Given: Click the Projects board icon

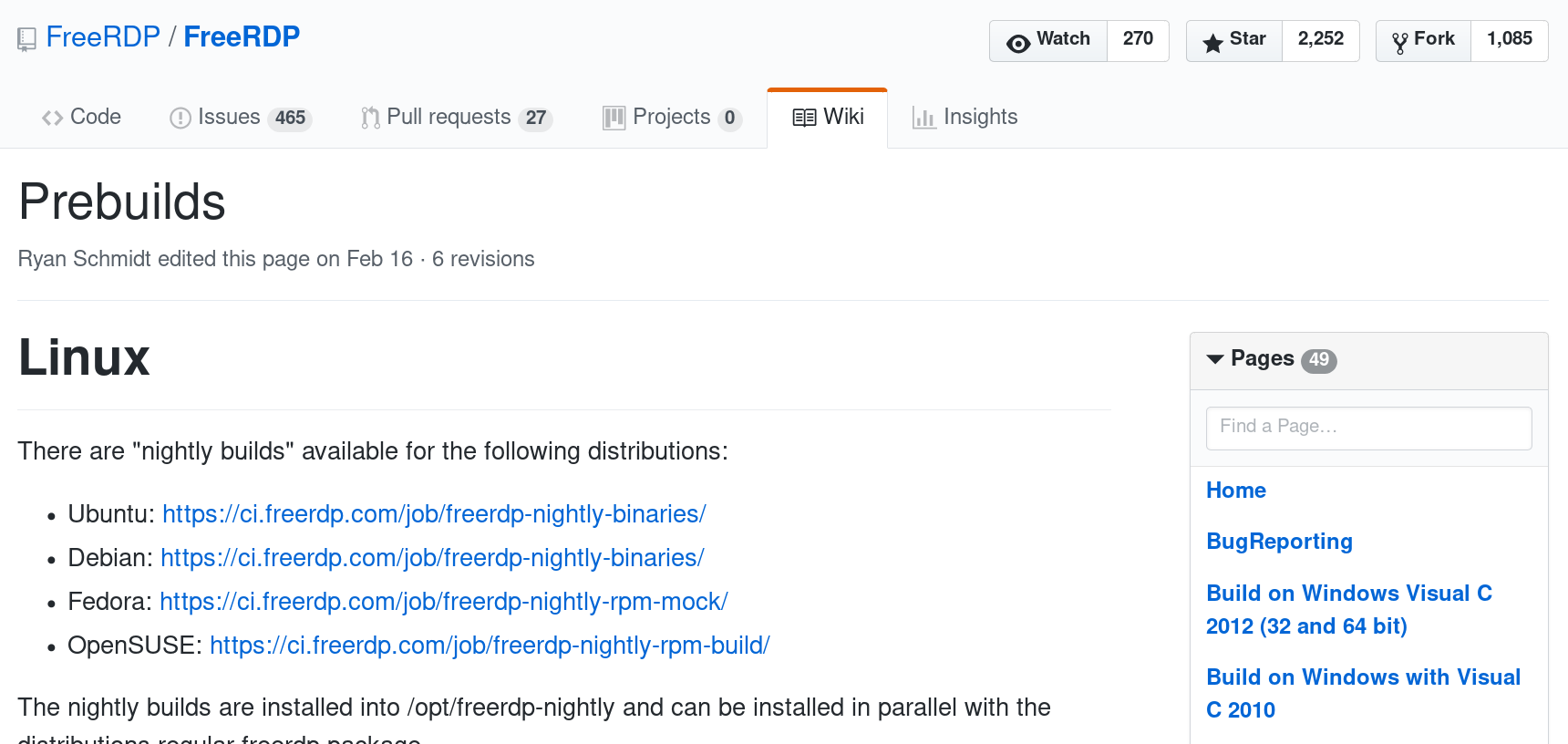Looking at the screenshot, I should click(x=614, y=118).
